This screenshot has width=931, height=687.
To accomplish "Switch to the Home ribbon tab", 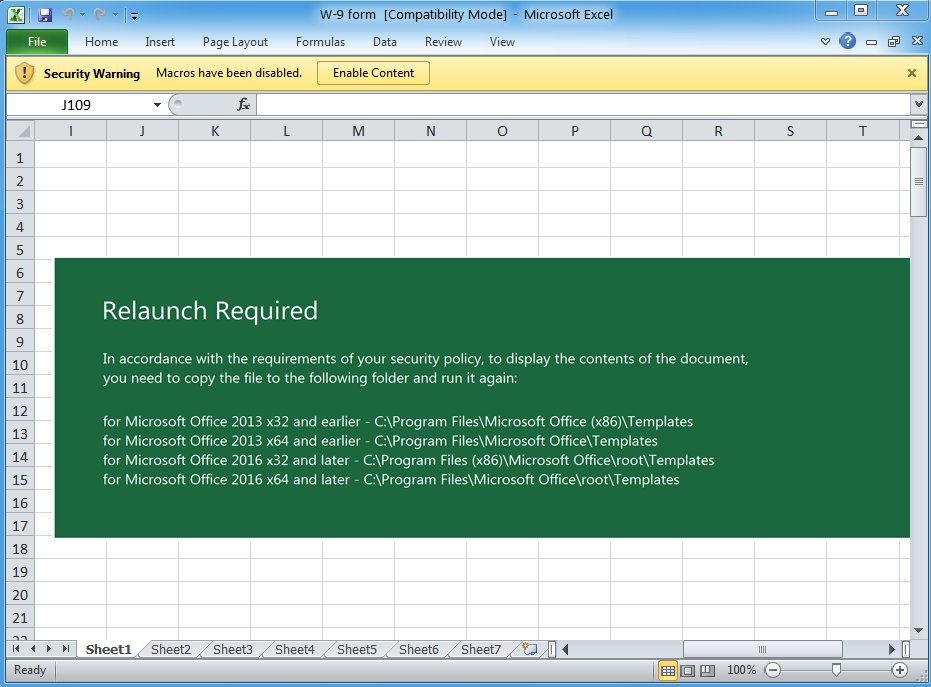I will pos(102,42).
